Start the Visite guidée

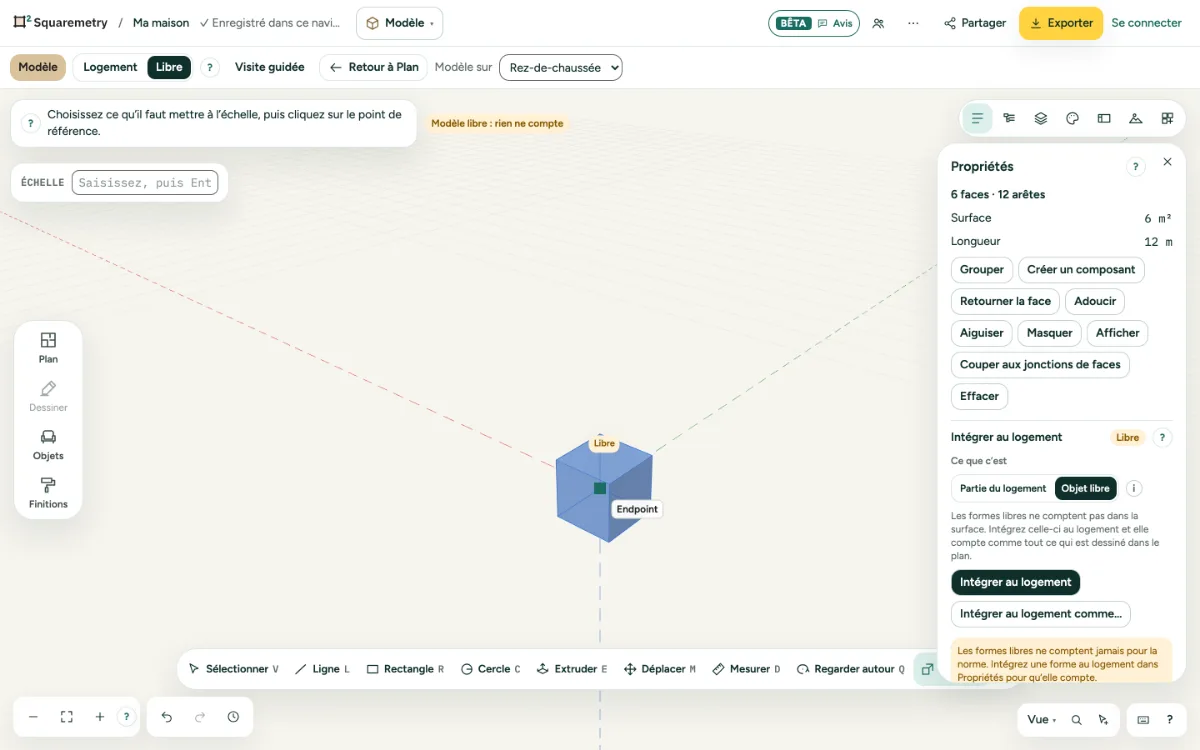[x=270, y=67]
